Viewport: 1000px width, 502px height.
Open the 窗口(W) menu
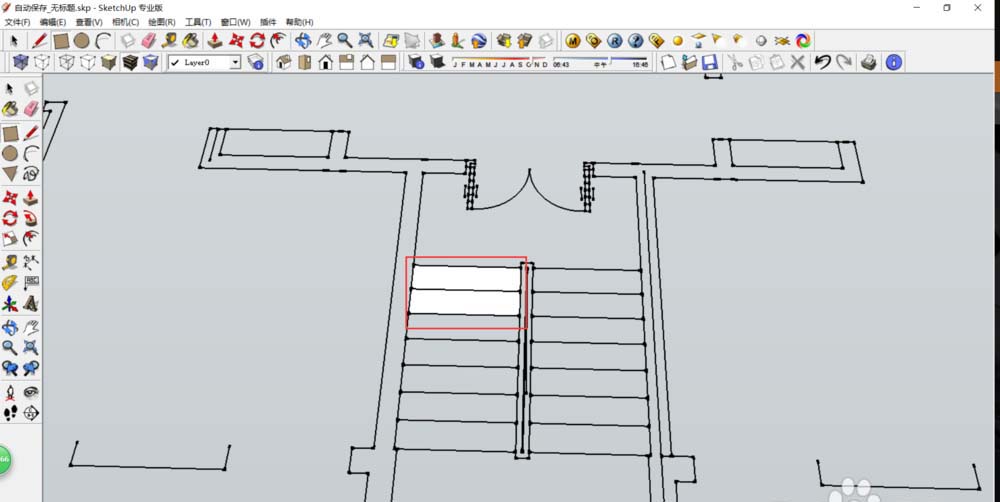pos(235,22)
